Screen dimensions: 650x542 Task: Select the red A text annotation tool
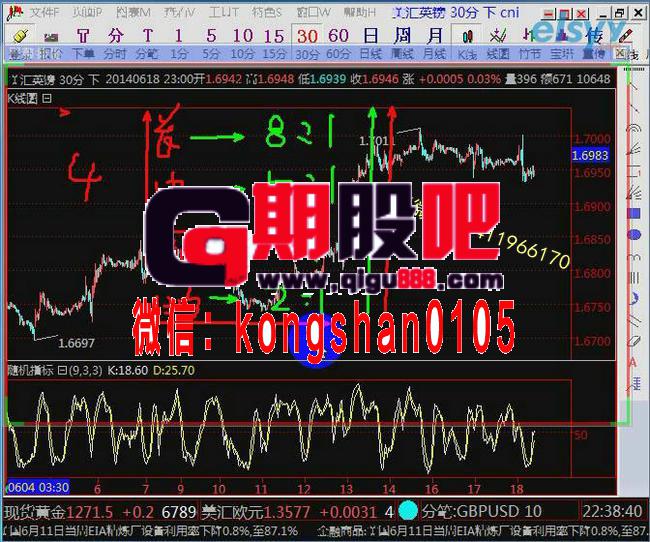[x=633, y=363]
